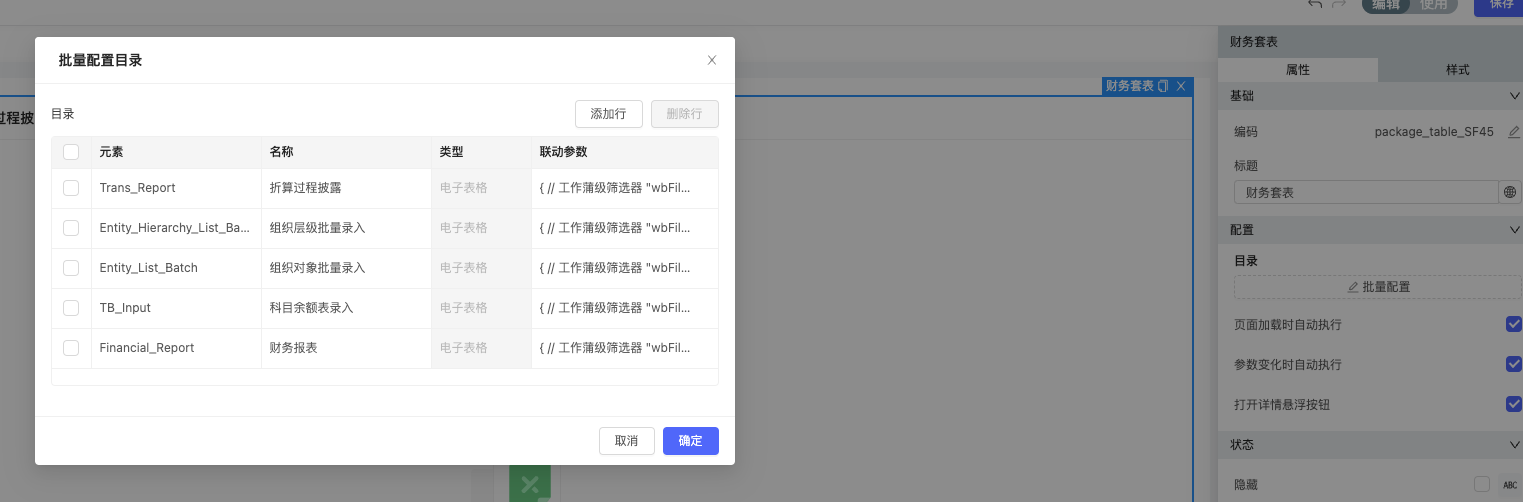The height and width of the screenshot is (502, 1523).
Task: Open the globe language icon for 标题
Action: pyautogui.click(x=1510, y=192)
